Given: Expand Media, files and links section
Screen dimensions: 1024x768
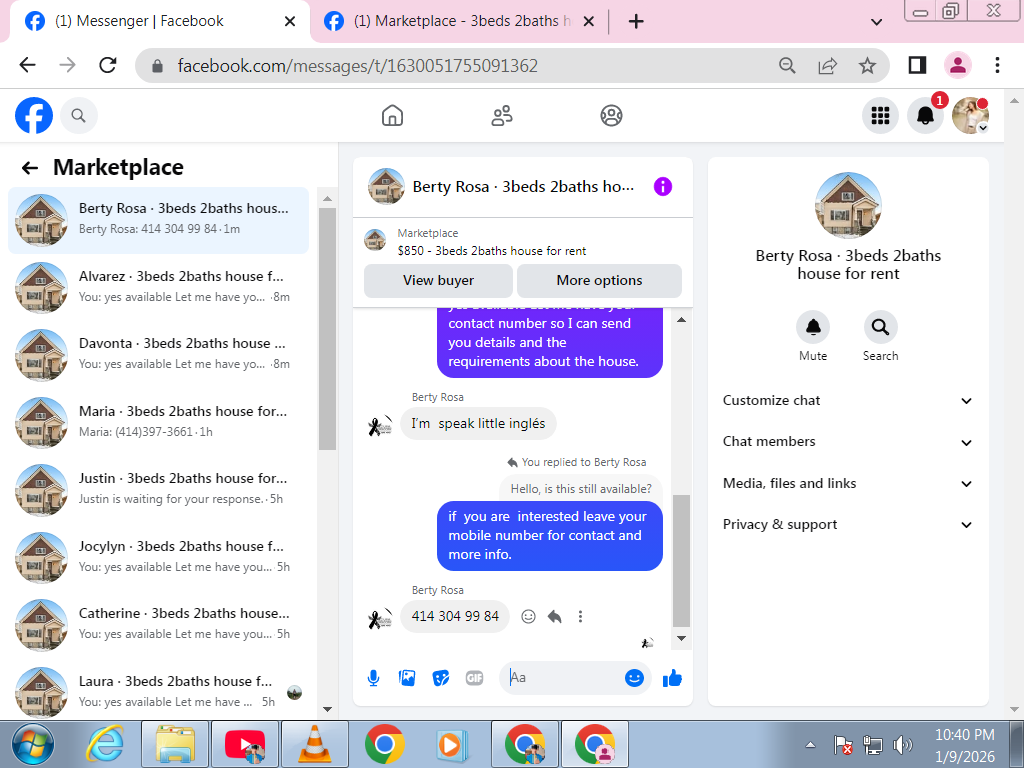Looking at the screenshot, I should click(x=848, y=484).
